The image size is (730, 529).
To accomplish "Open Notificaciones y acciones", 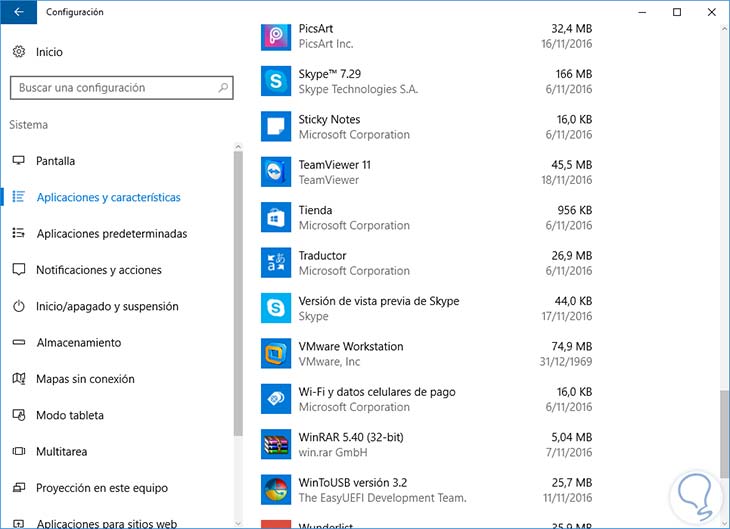I will pos(98,270).
